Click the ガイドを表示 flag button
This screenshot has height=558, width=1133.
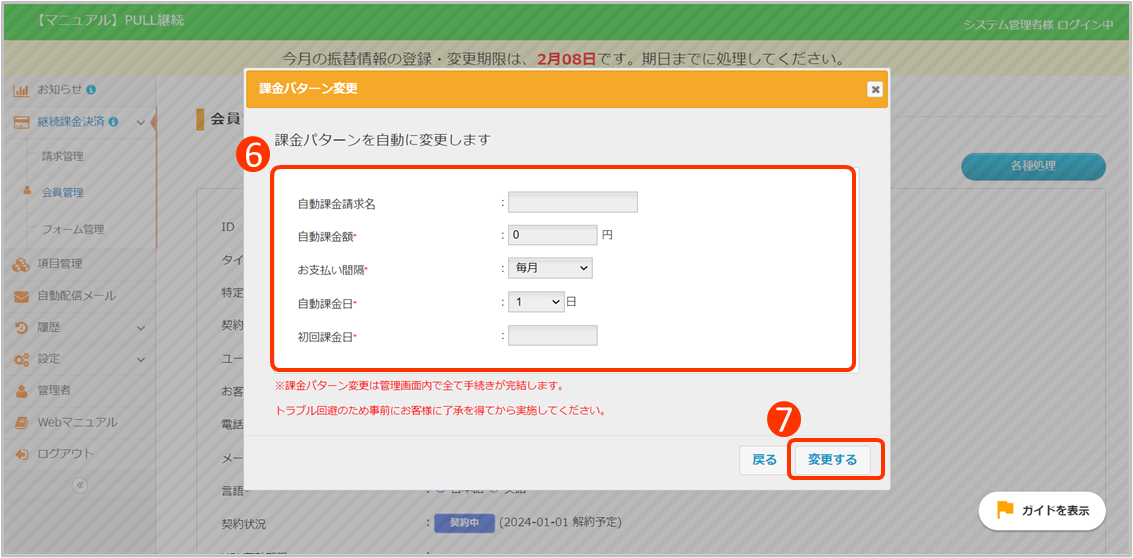coord(1042,510)
